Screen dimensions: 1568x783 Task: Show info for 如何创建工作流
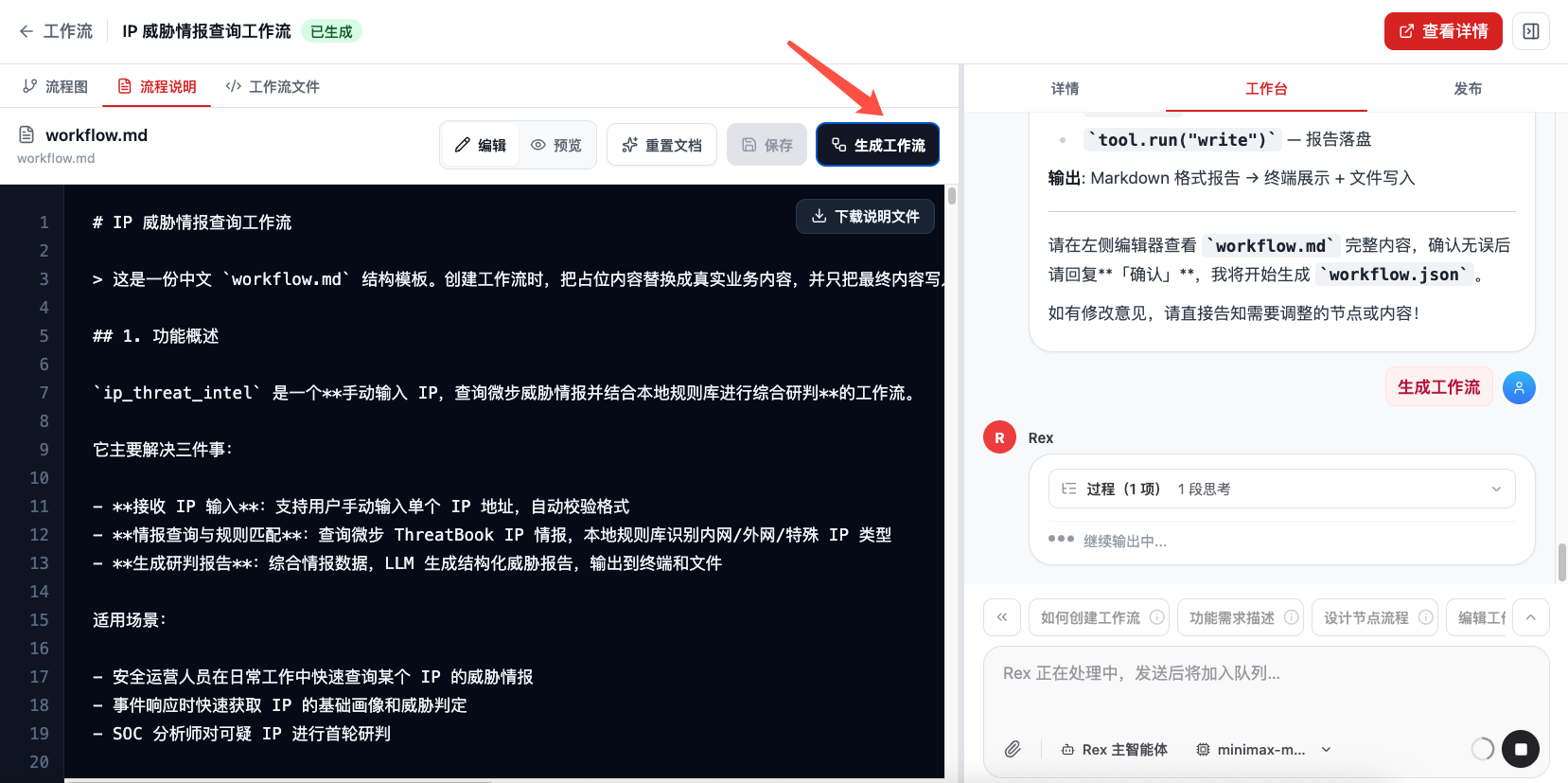tap(1156, 617)
